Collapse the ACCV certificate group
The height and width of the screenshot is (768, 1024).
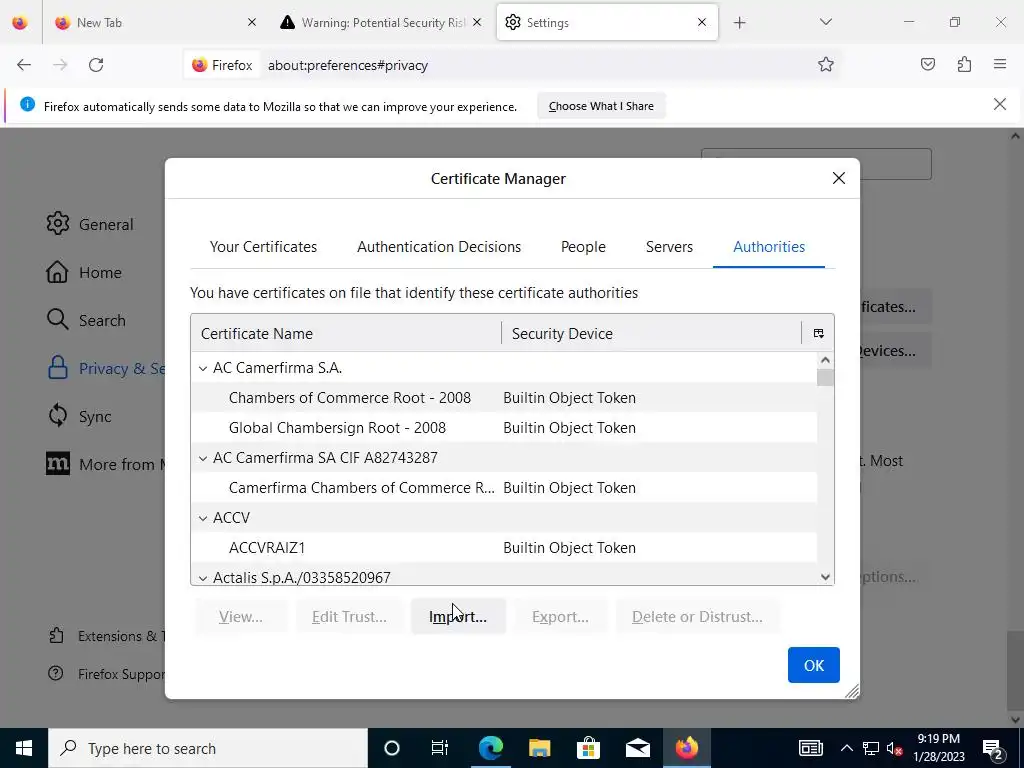click(203, 519)
